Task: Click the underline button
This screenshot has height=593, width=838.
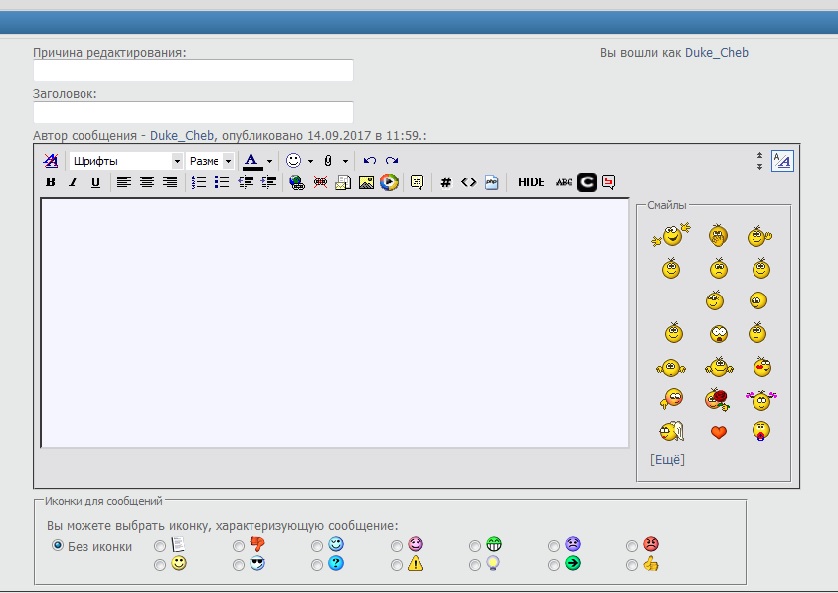Action: point(95,182)
